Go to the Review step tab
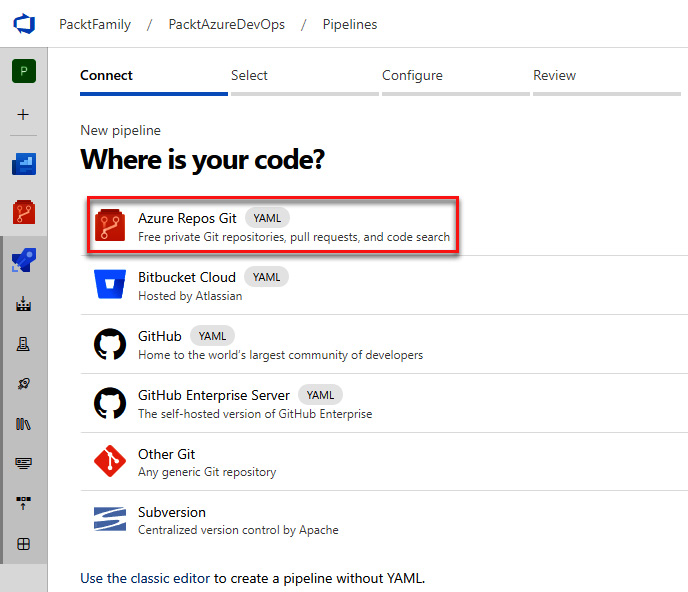The width and height of the screenshot is (688, 592). click(x=606, y=80)
